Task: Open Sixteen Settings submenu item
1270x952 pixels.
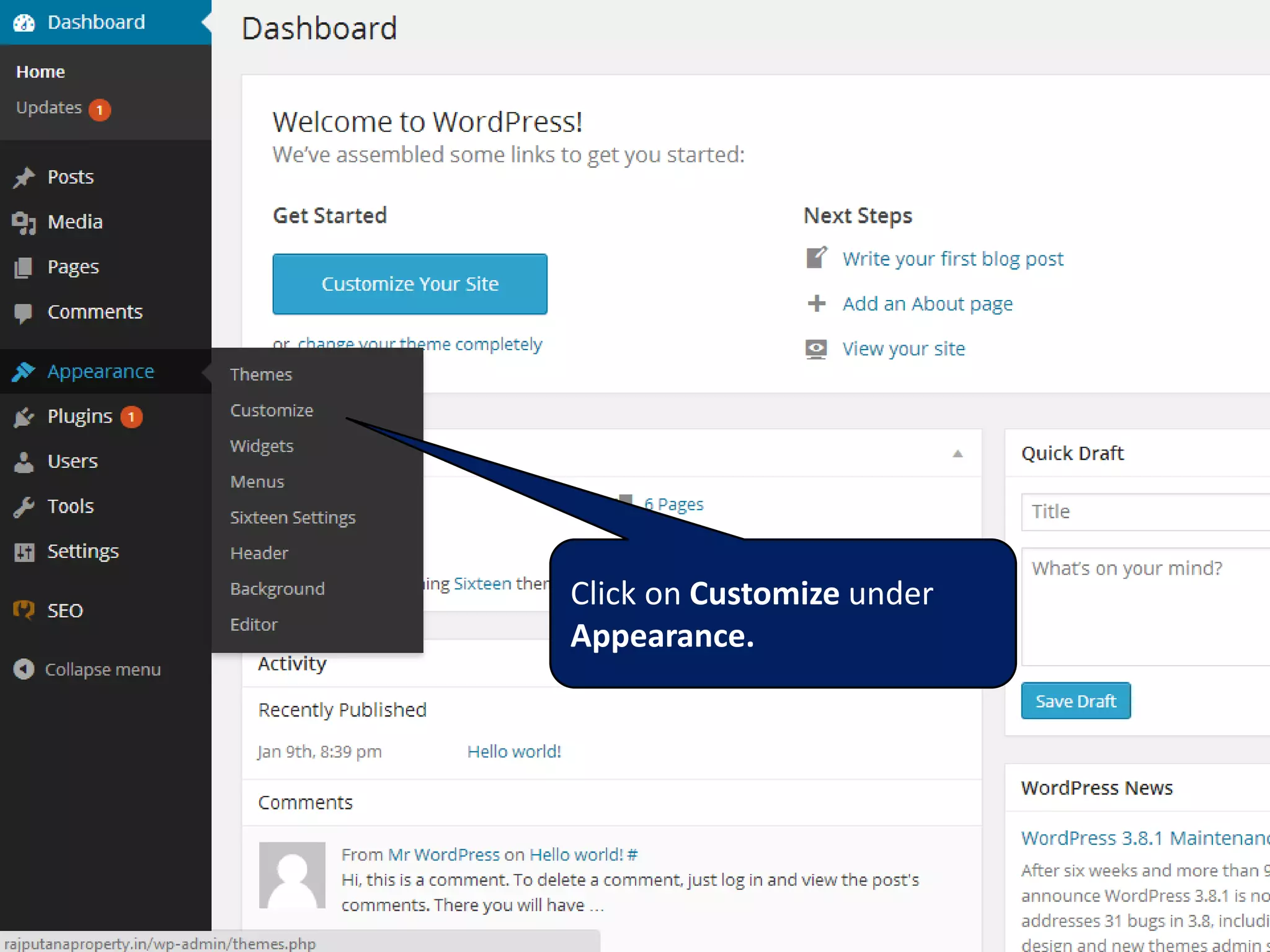Action: 293,518
